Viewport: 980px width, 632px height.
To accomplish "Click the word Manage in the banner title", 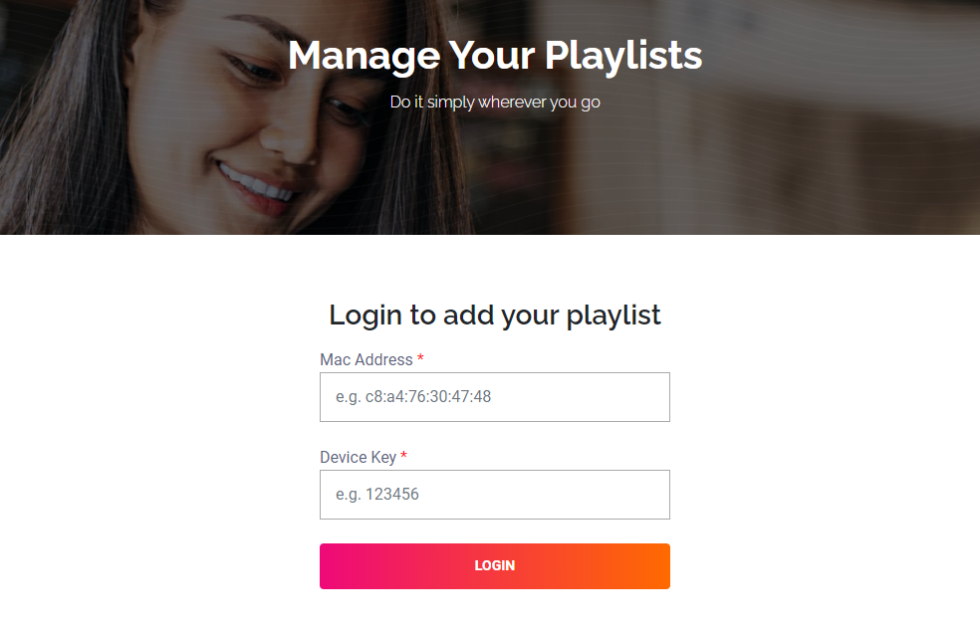I will 364,56.
